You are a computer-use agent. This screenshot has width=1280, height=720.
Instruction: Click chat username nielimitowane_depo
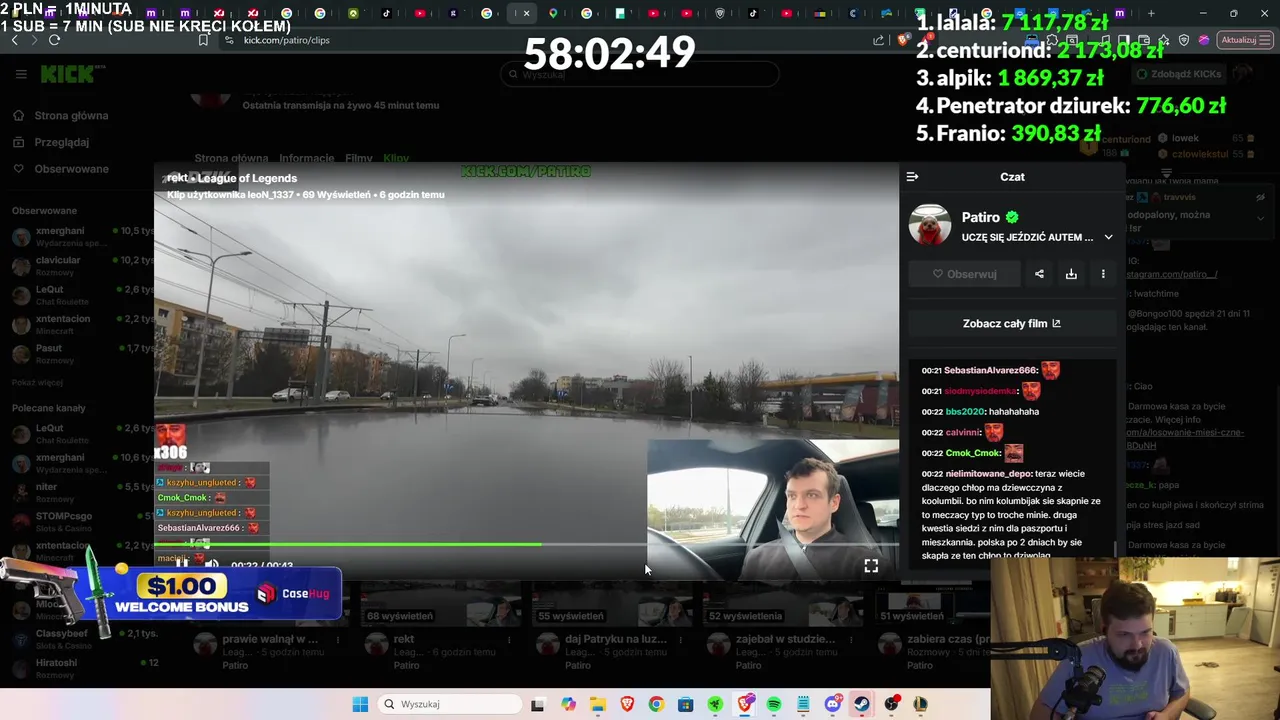988,474
